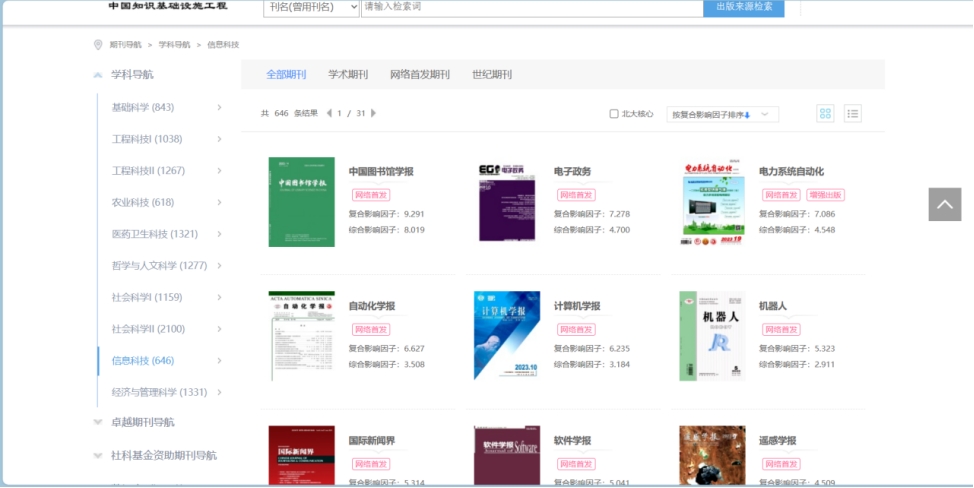Select 工程科技II (1267) category
Image resolution: width=974 pixels, height=488 pixels.
148,171
